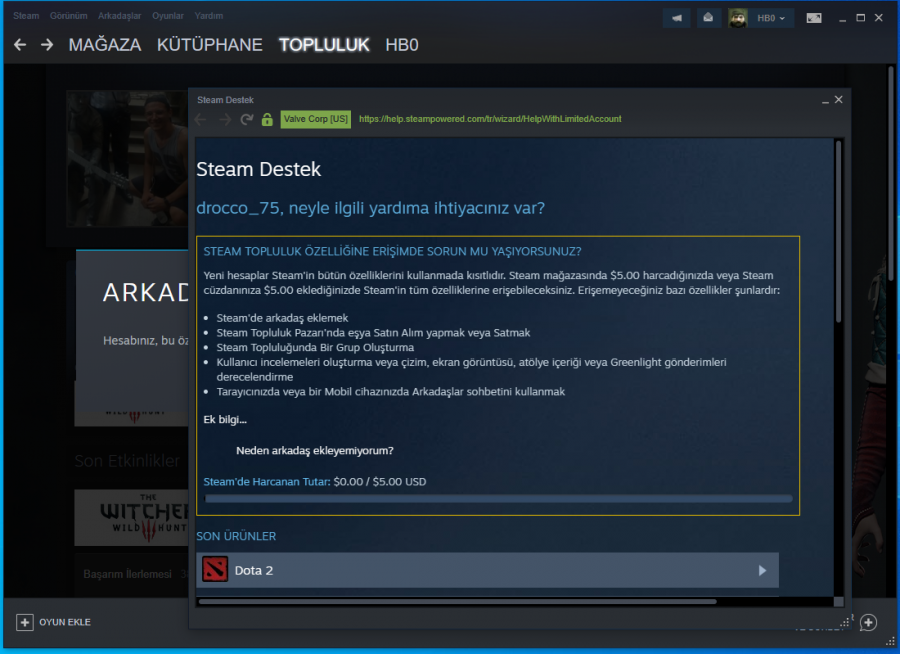The image size is (900, 654).
Task: Open the Dota 2 product row
Action: [487, 570]
